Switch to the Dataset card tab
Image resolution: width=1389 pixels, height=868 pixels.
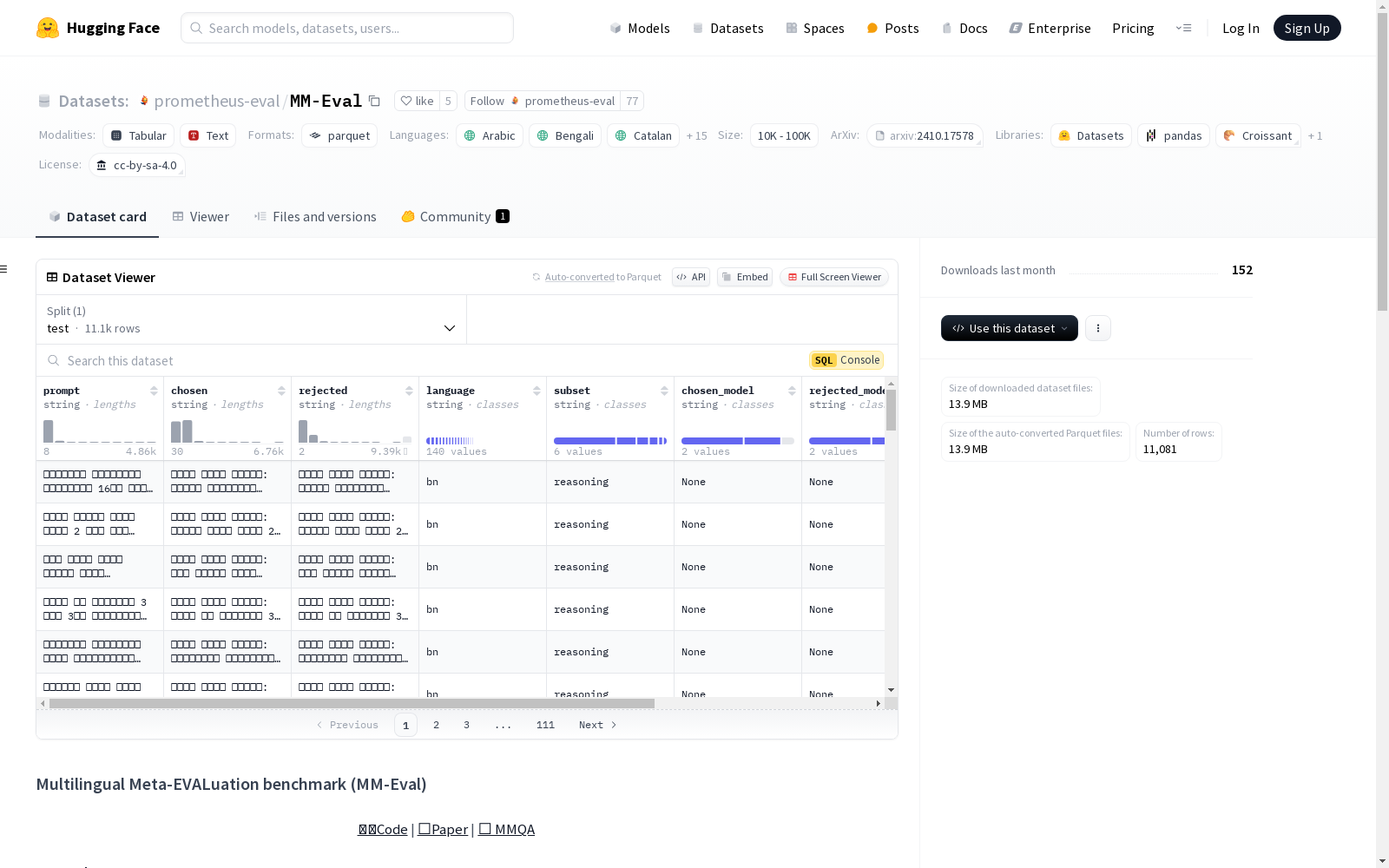coord(97,217)
